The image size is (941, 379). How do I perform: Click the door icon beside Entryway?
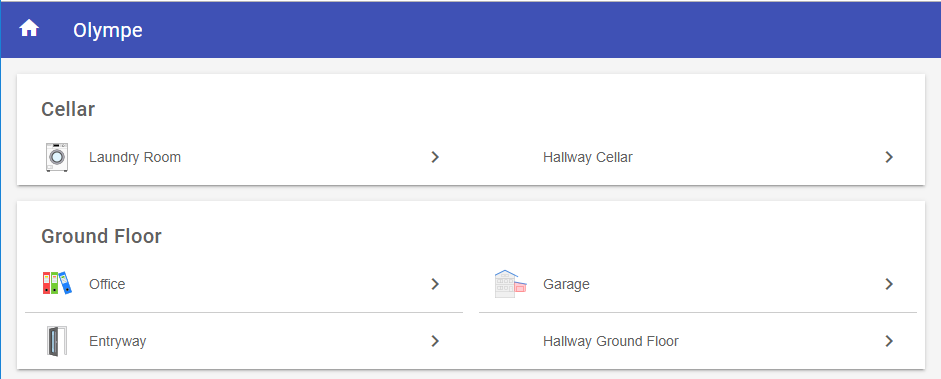[57, 341]
